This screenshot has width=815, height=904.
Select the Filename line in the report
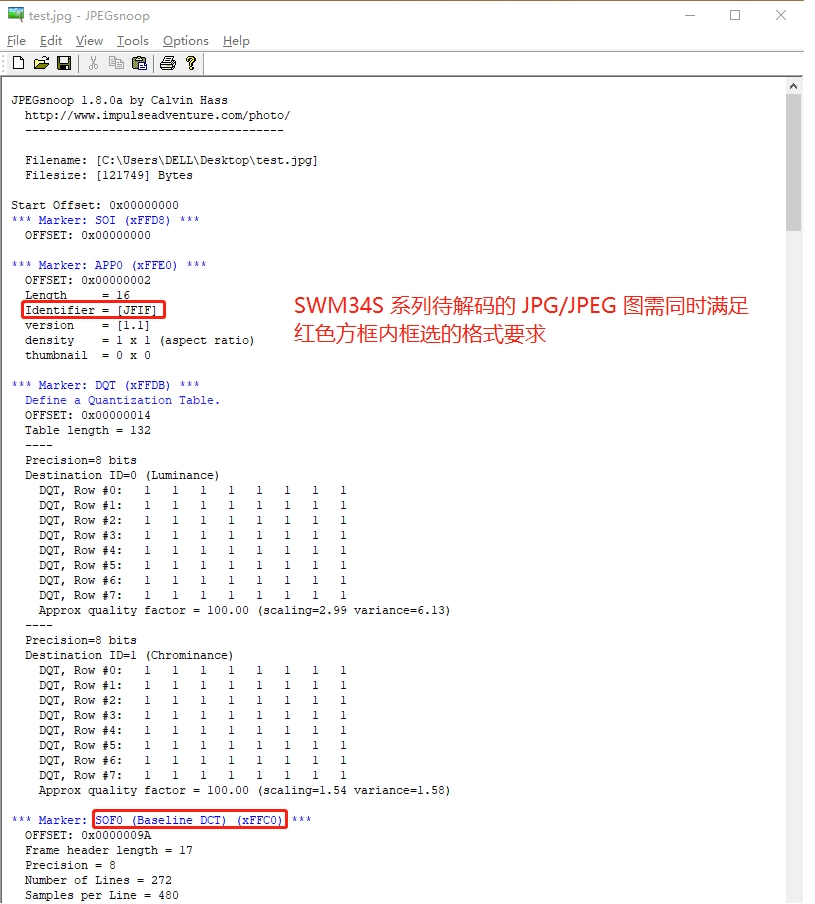point(170,159)
